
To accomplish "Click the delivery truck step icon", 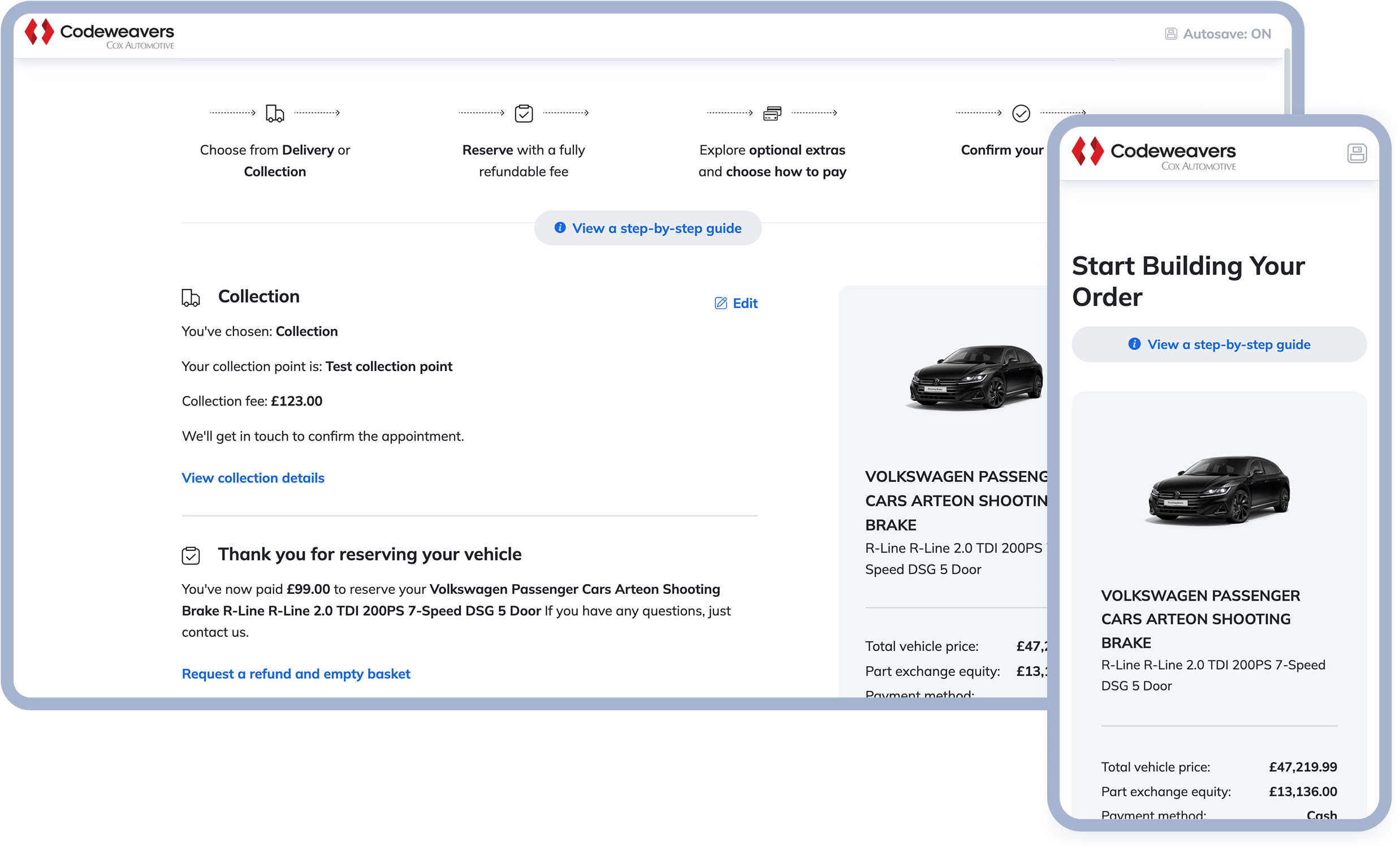I will coord(275,113).
